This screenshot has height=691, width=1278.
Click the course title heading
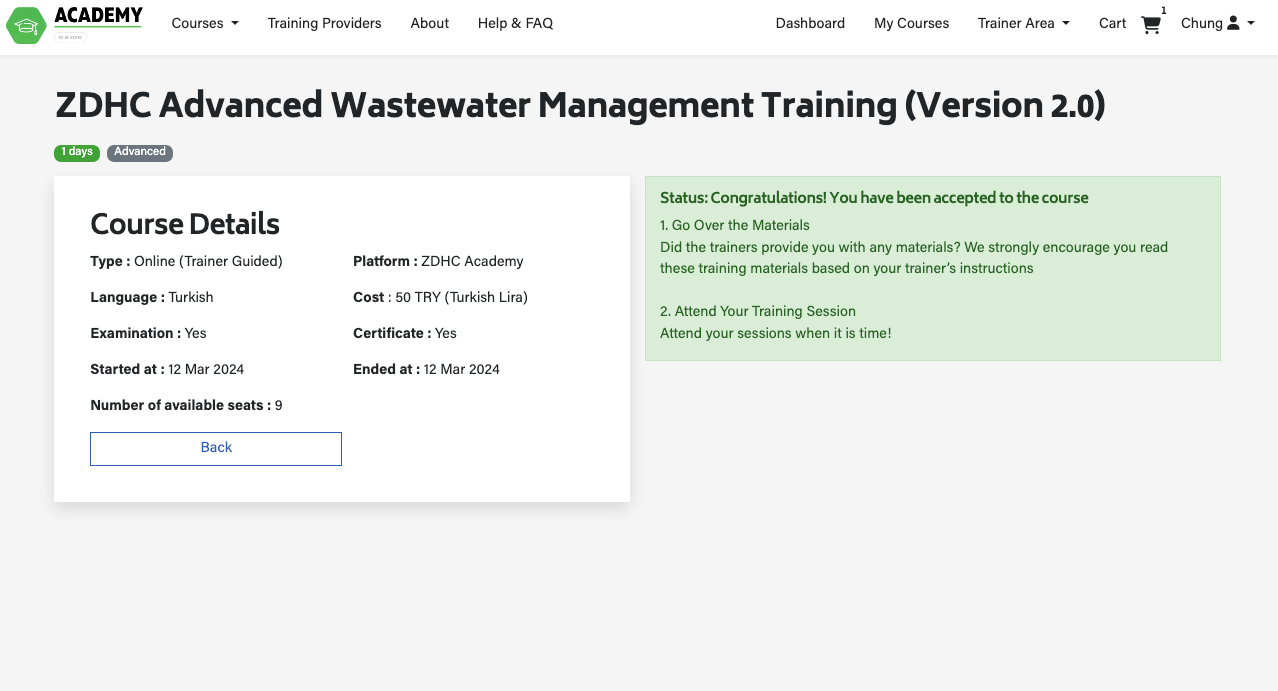(581, 105)
